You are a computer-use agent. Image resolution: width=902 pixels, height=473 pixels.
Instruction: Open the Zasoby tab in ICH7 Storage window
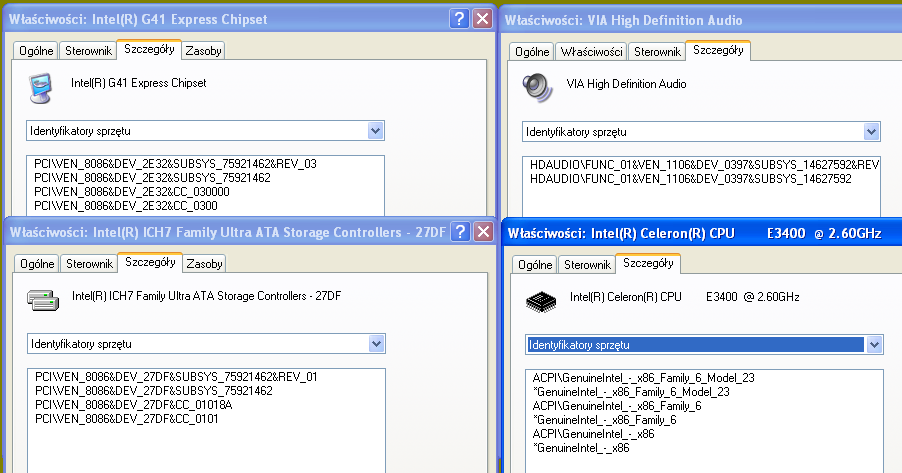click(204, 264)
